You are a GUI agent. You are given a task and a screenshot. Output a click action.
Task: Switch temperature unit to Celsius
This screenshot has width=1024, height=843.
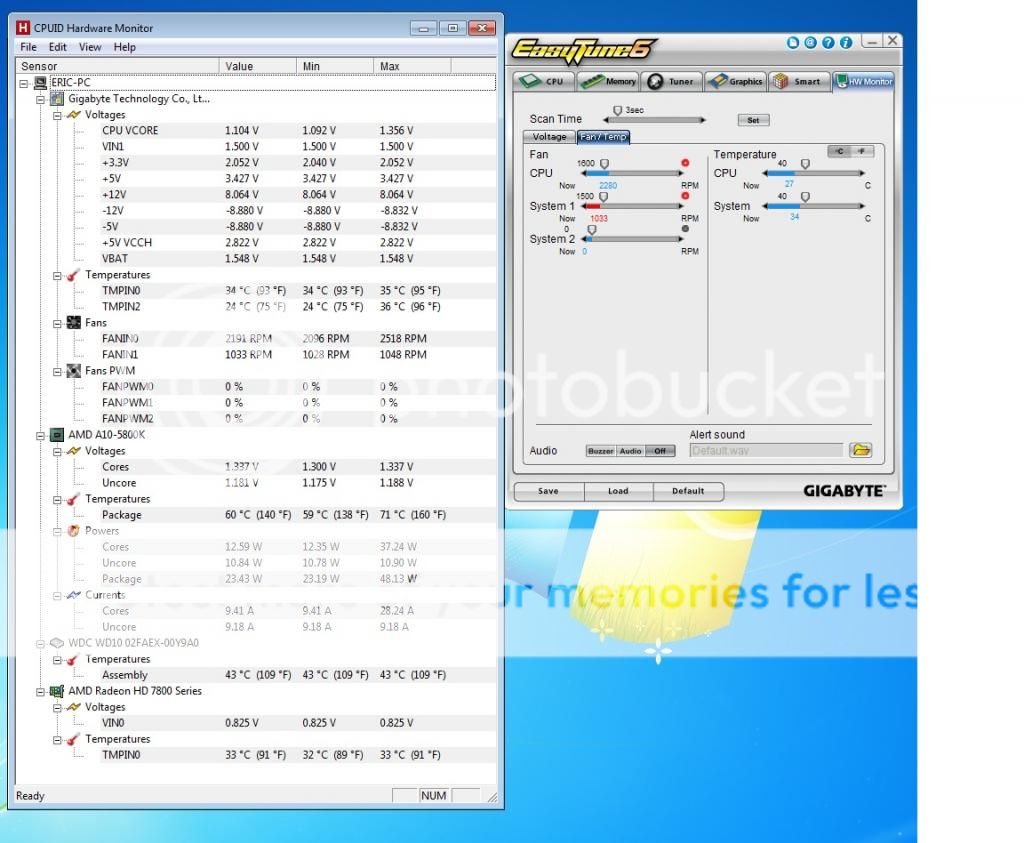tap(840, 151)
